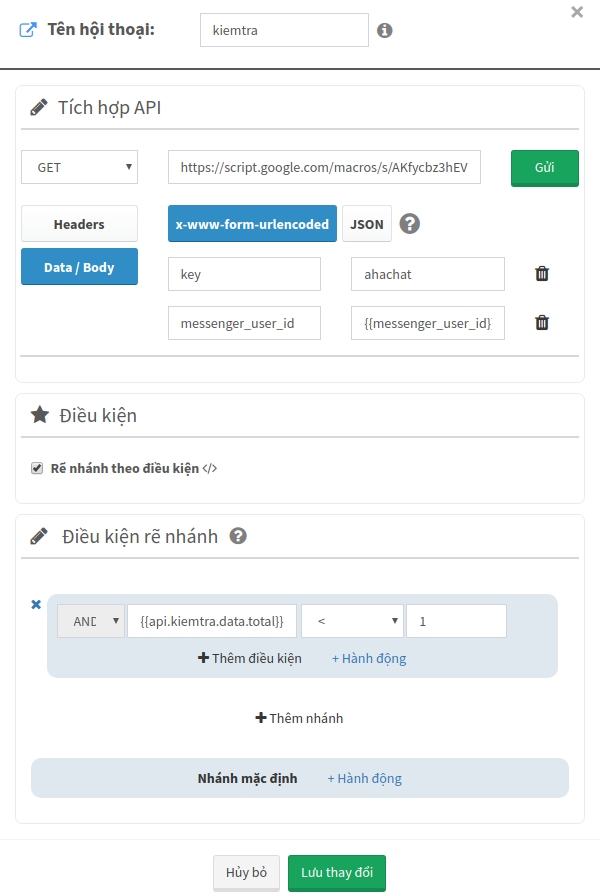
Task: Click the info icon next to kiemtra field
Action: (x=385, y=31)
